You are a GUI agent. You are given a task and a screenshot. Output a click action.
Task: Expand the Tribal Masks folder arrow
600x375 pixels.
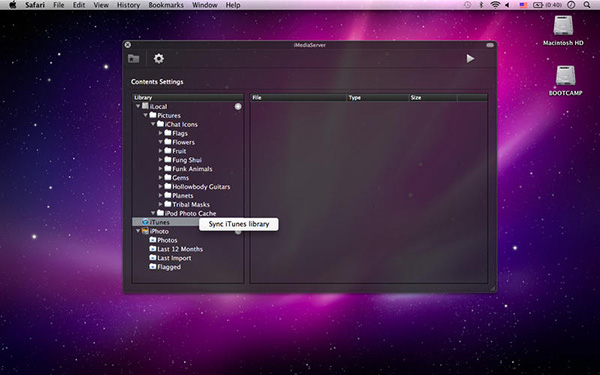tap(161, 204)
